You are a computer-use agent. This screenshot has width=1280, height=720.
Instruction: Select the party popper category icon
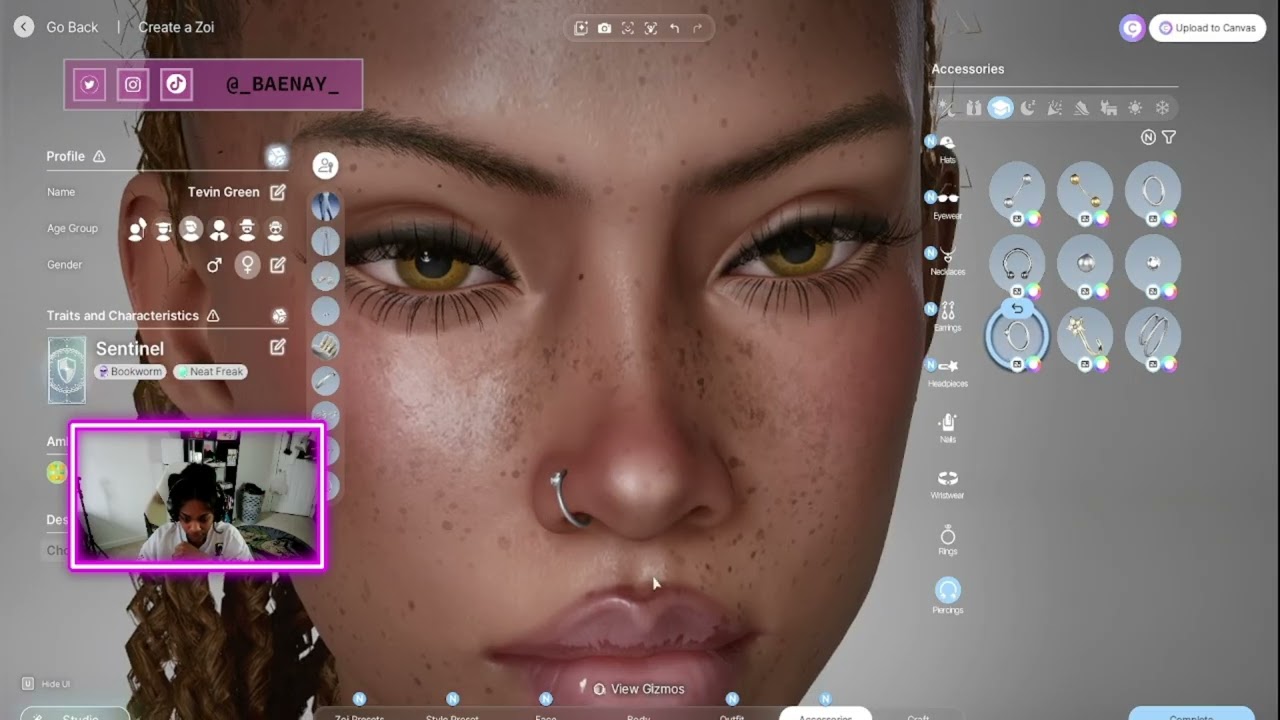[1055, 108]
